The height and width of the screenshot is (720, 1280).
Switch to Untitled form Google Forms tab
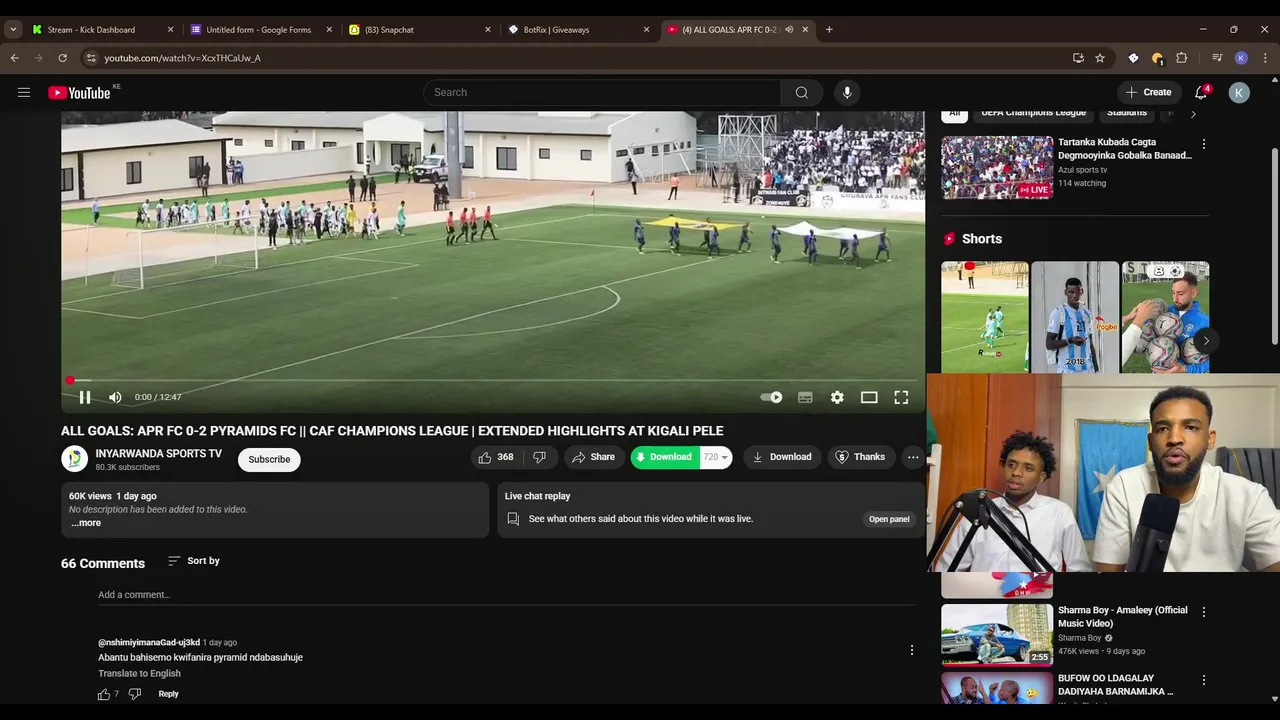tap(259, 30)
